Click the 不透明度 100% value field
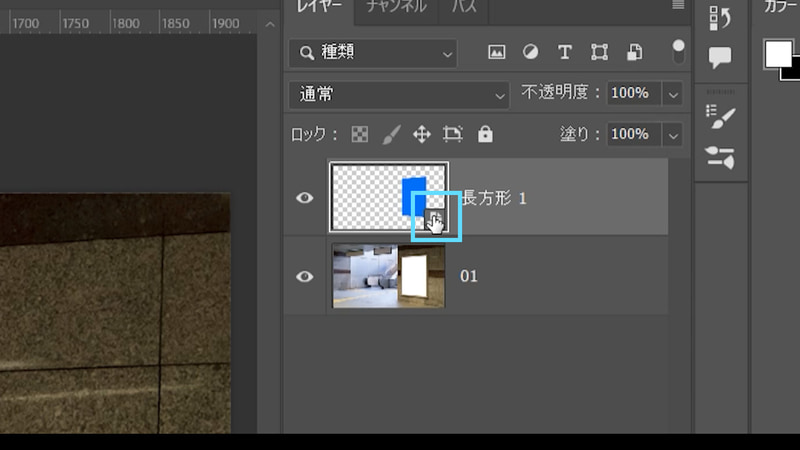 634,93
